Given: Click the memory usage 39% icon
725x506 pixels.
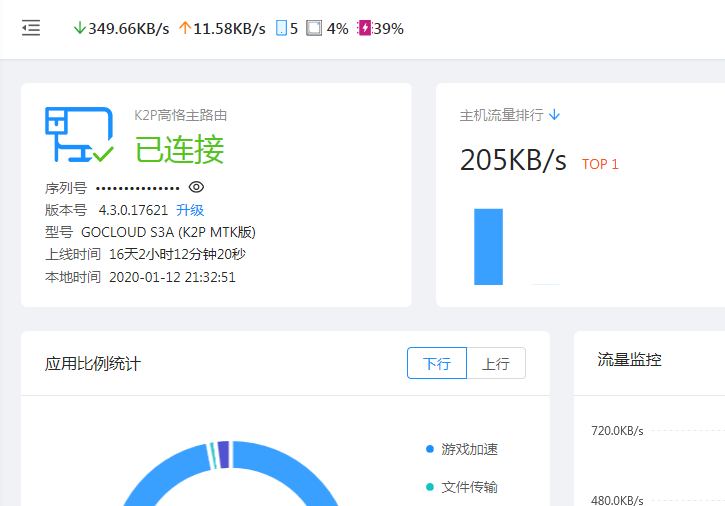Looking at the screenshot, I should pos(364,29).
